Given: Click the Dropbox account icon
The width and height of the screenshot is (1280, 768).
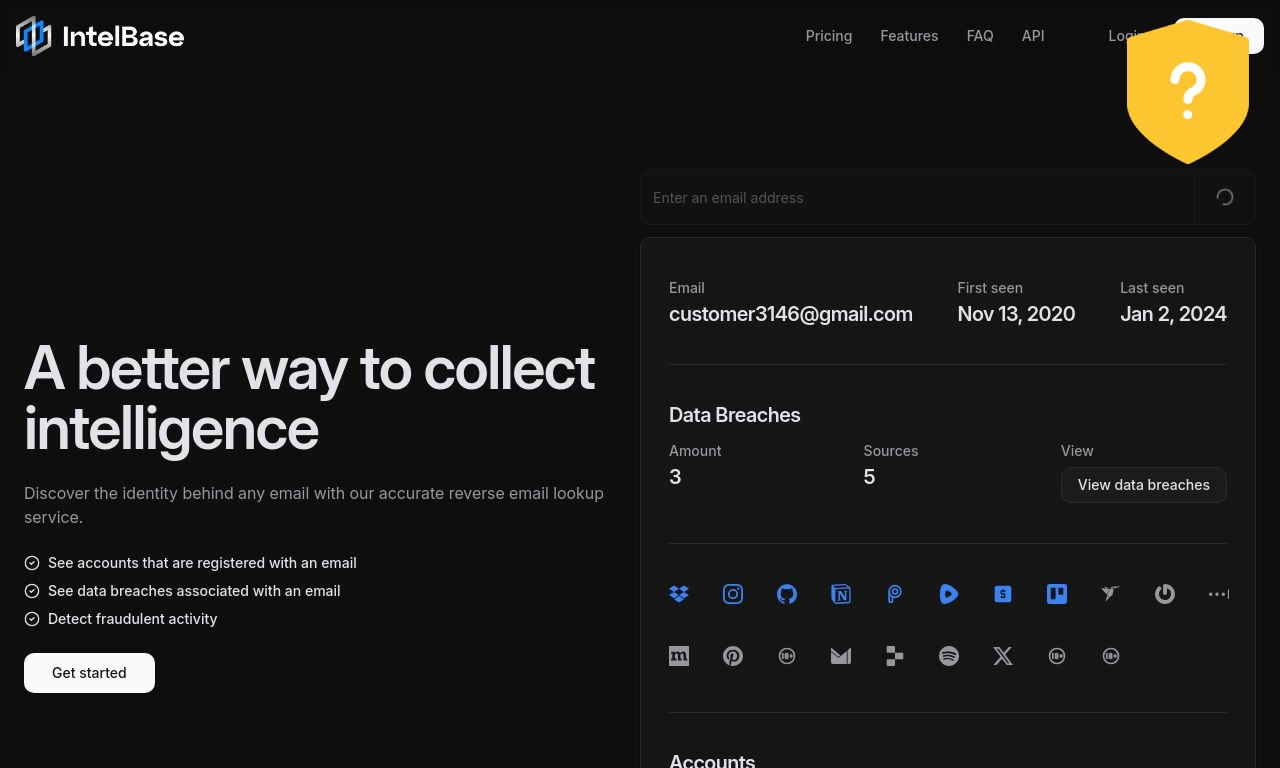Looking at the screenshot, I should point(679,594).
